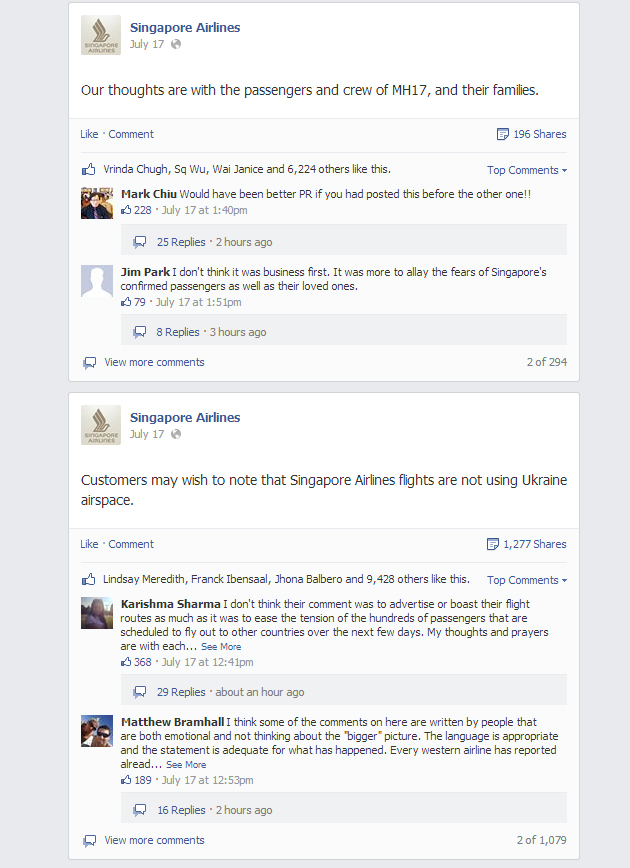Expand Top Comments dropdown on Ukraine airspace post
This screenshot has height=868, width=630.
527,580
